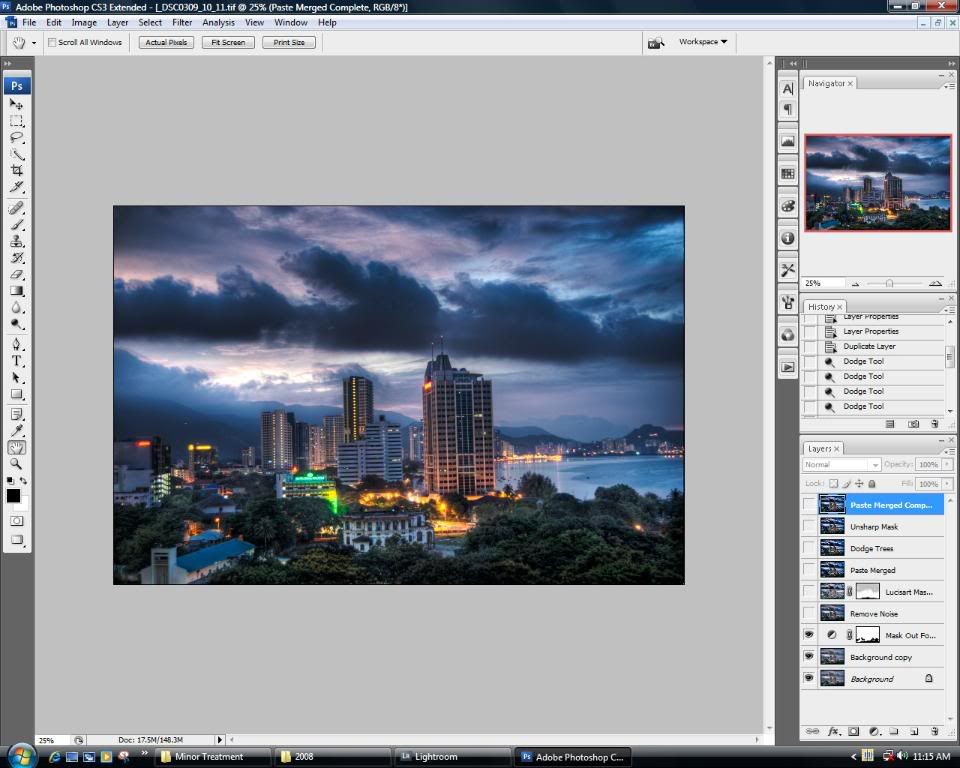Enable Scroll All Windows checkbox
Viewport: 960px width, 768px height.
pyautogui.click(x=53, y=42)
